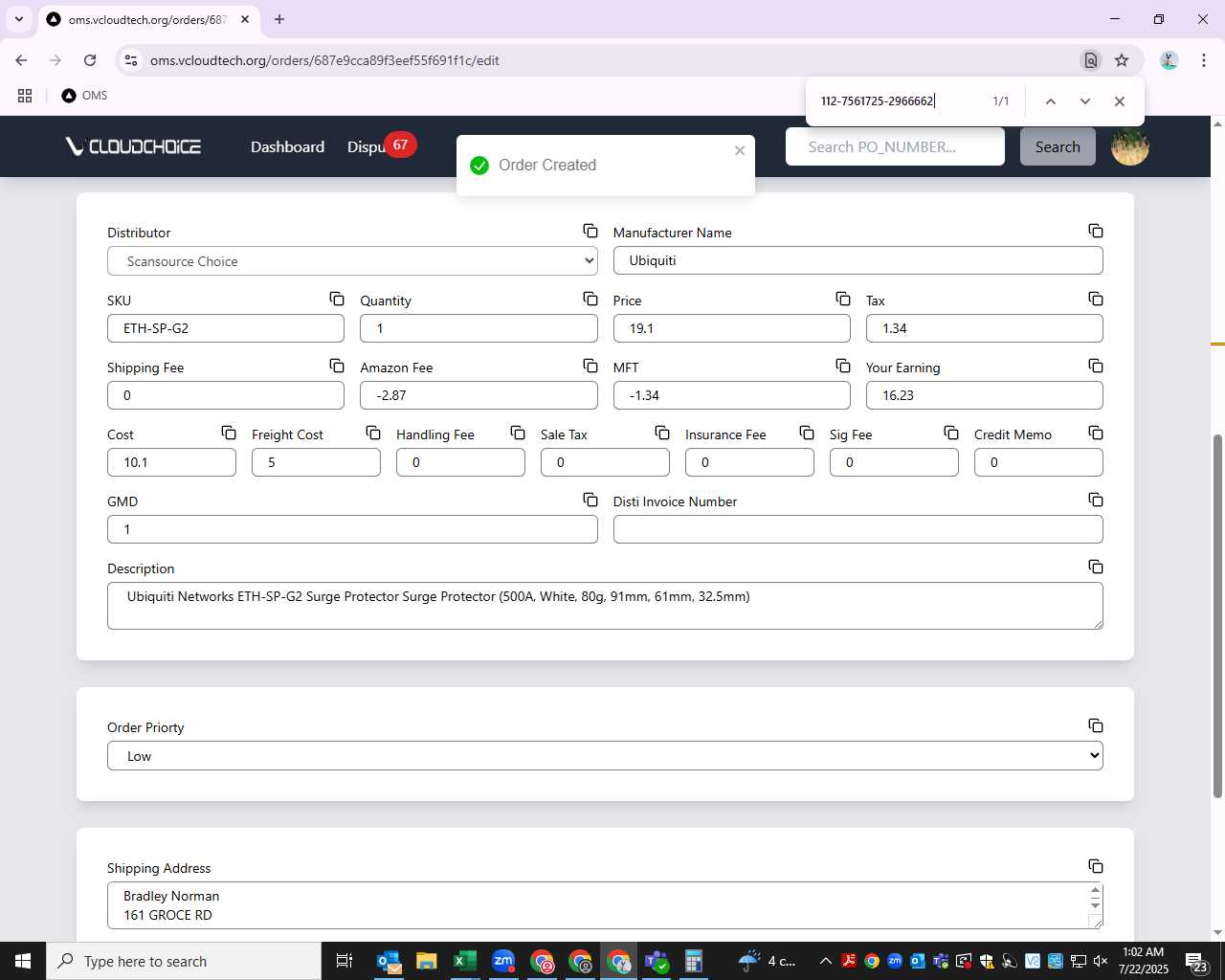
Task: Copy the MFT field value
Action: tap(843, 366)
